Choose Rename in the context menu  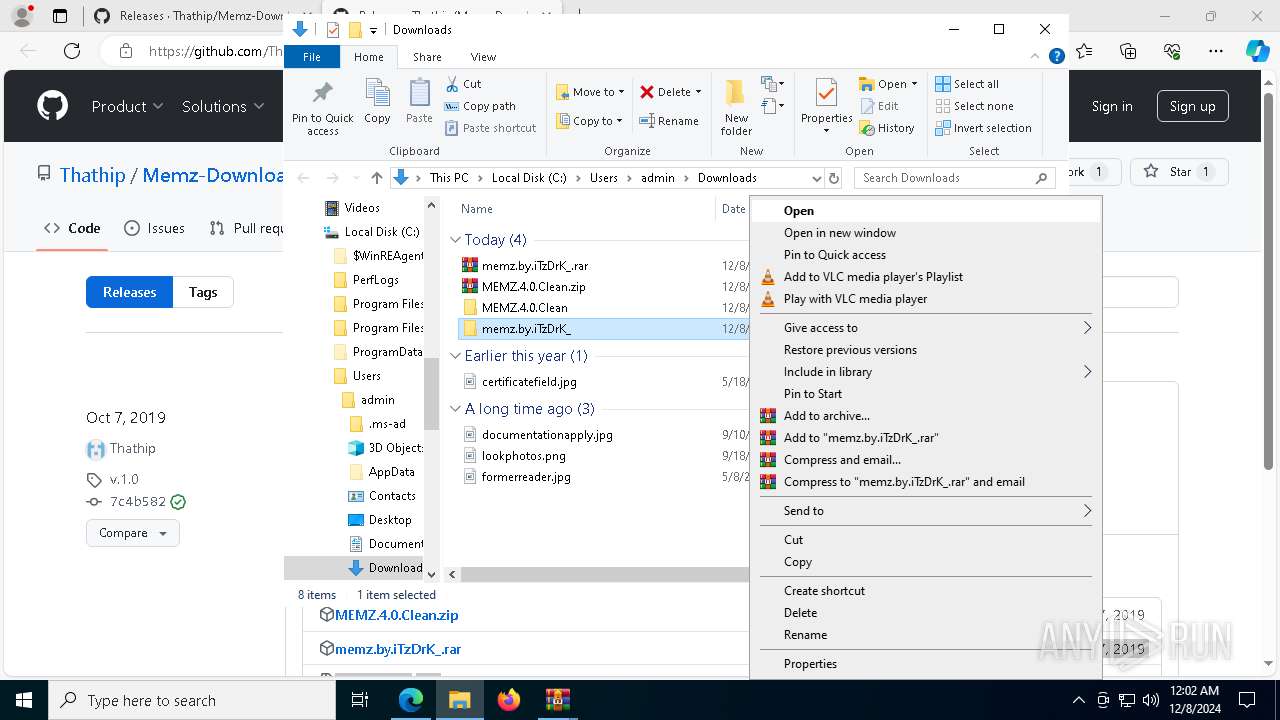926,635
